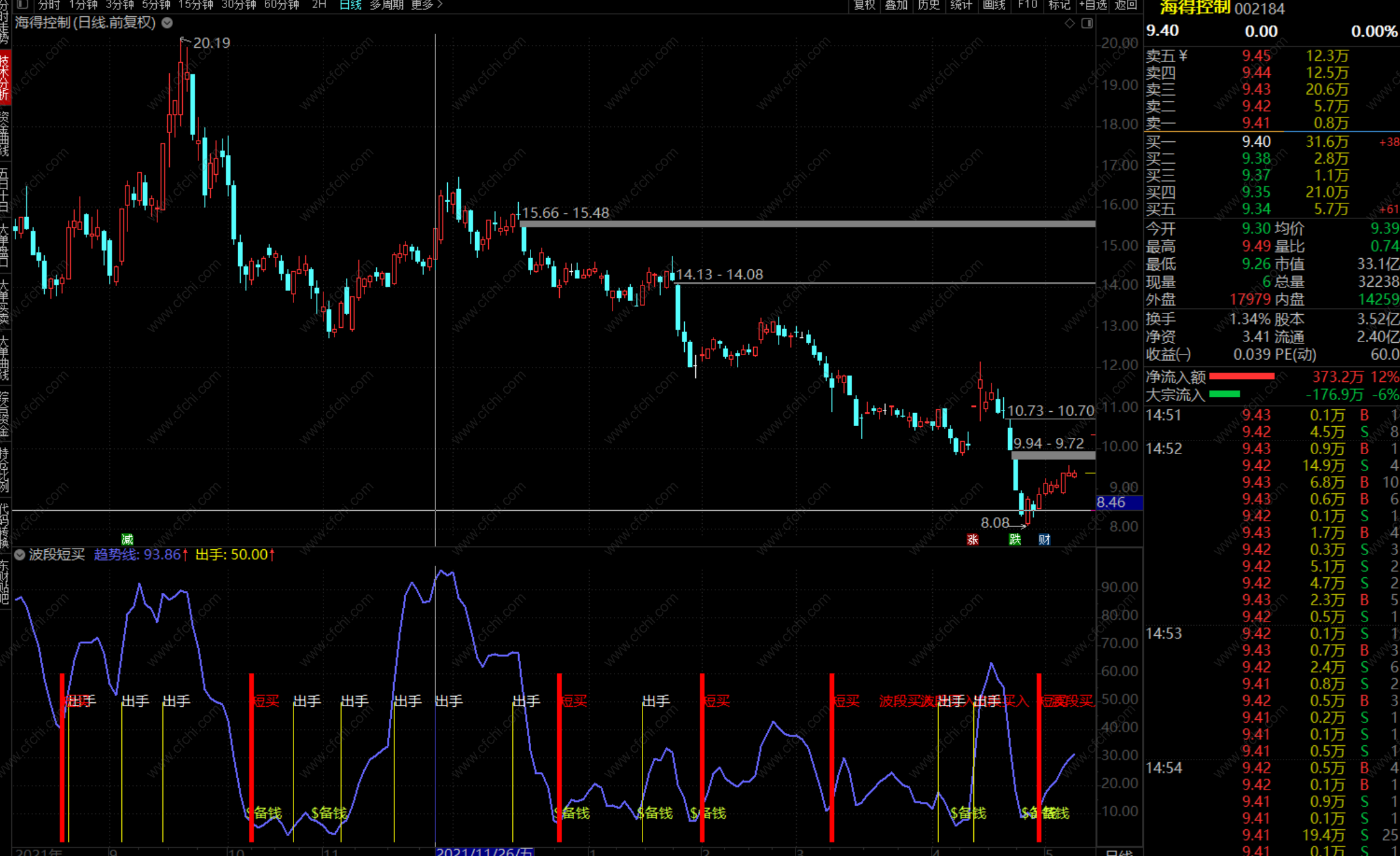Image resolution: width=1400 pixels, height=856 pixels.
Task: Click the red 涨 event marker
Action: pyautogui.click(x=973, y=539)
